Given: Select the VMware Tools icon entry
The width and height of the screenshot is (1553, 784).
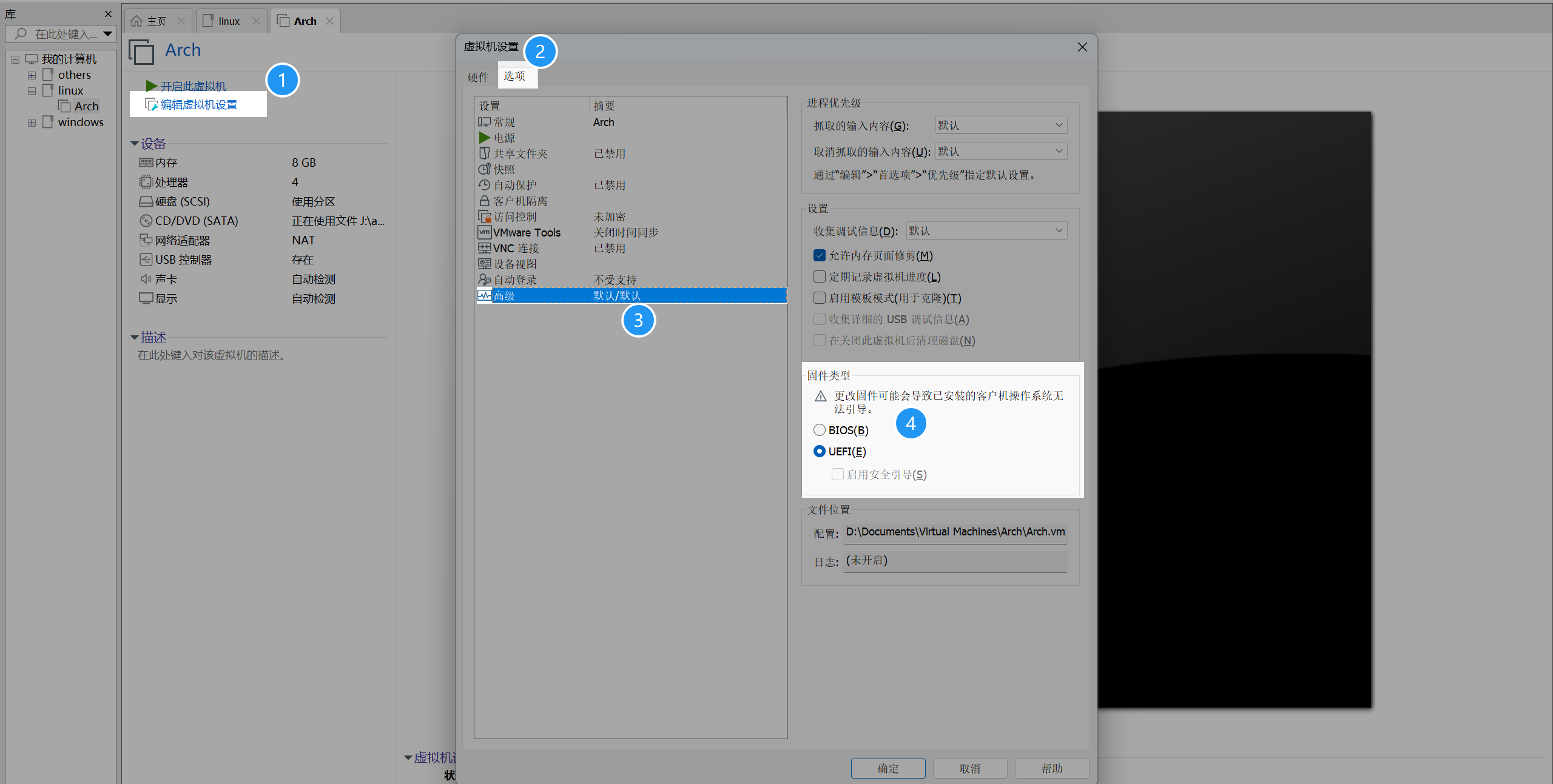Looking at the screenshot, I should 484,232.
